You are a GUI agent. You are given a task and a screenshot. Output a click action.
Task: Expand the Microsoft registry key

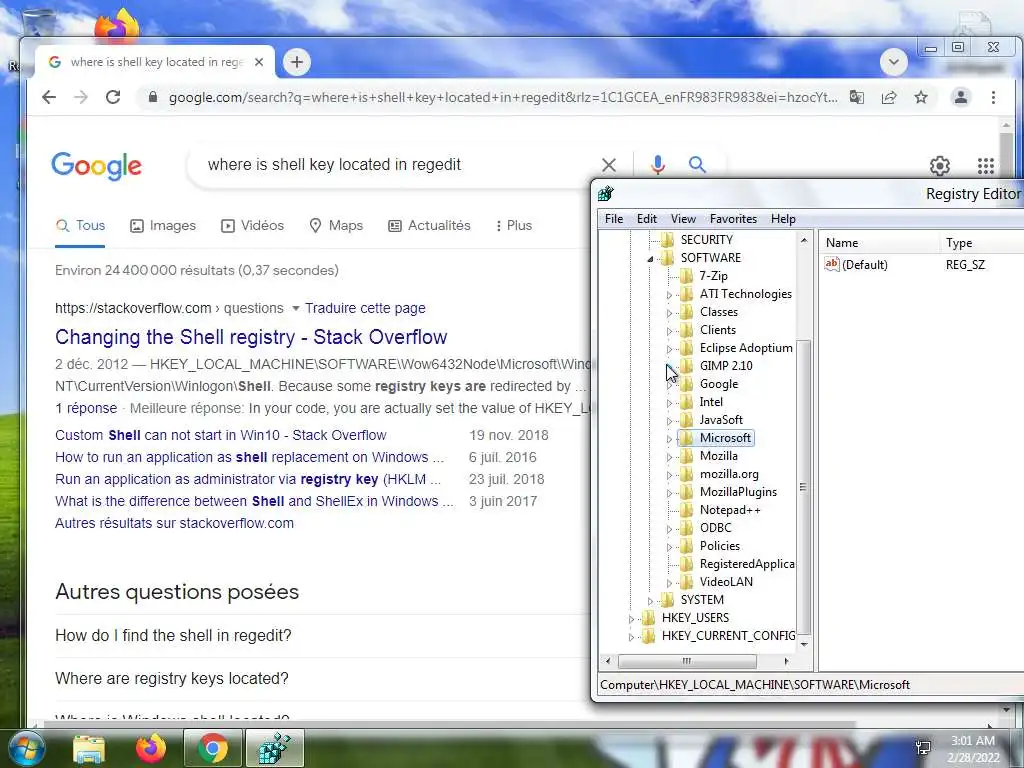pos(669,439)
